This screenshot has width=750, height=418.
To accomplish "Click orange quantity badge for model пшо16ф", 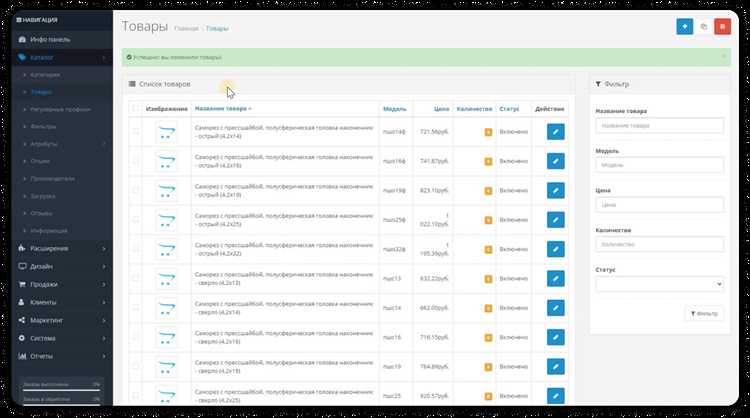I will tap(488, 161).
